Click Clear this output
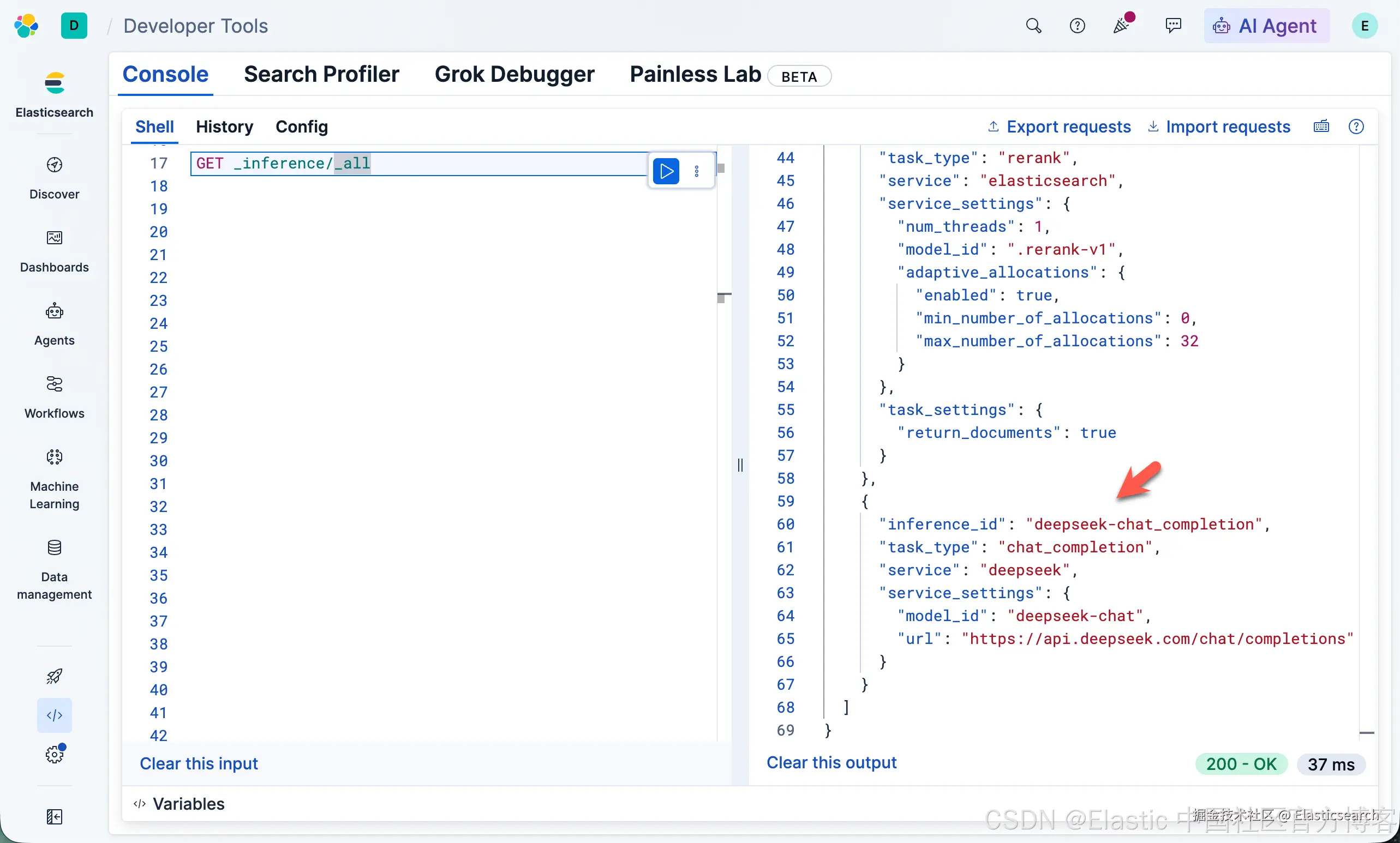Image resolution: width=1400 pixels, height=843 pixels. (831, 762)
